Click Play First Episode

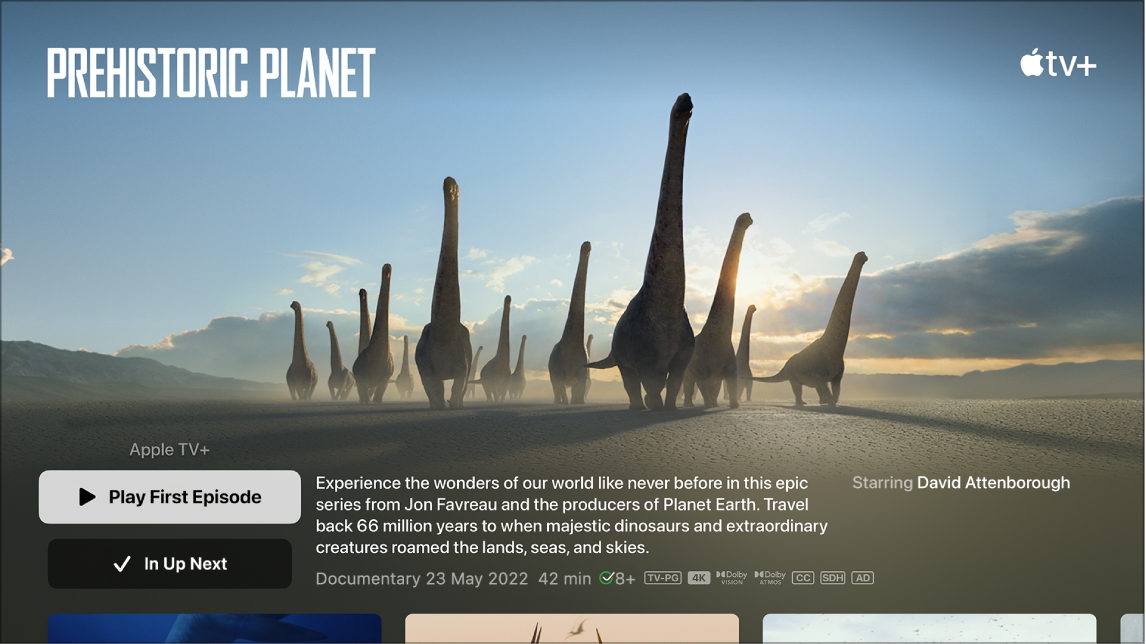(169, 497)
